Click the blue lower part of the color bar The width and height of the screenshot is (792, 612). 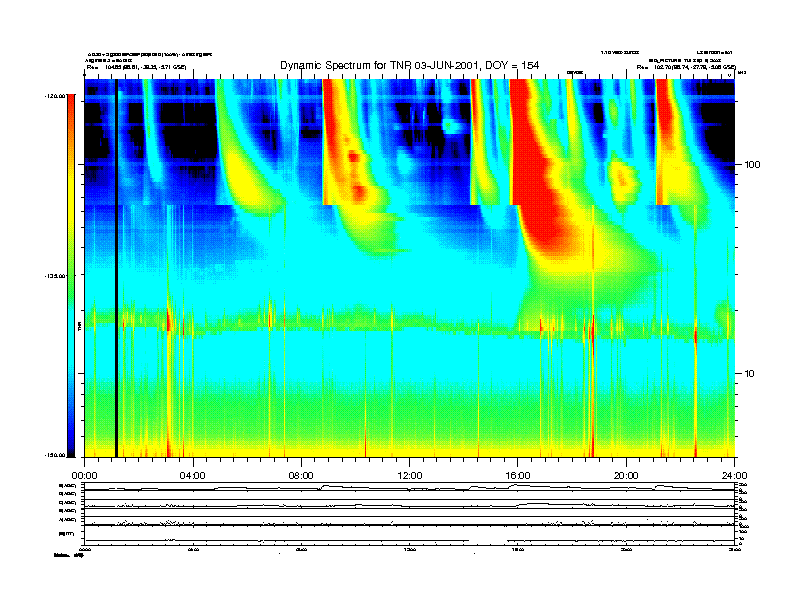pos(71,414)
